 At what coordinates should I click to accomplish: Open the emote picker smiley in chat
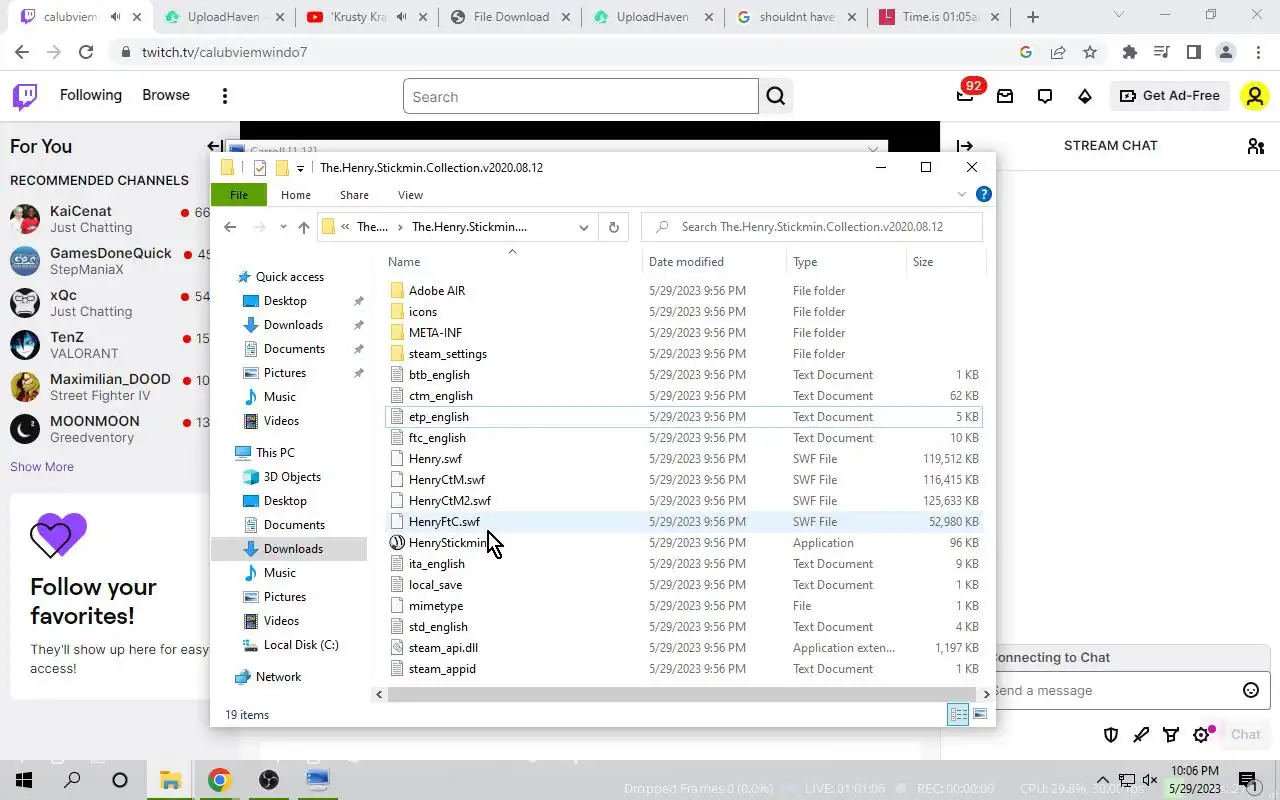coord(1250,690)
